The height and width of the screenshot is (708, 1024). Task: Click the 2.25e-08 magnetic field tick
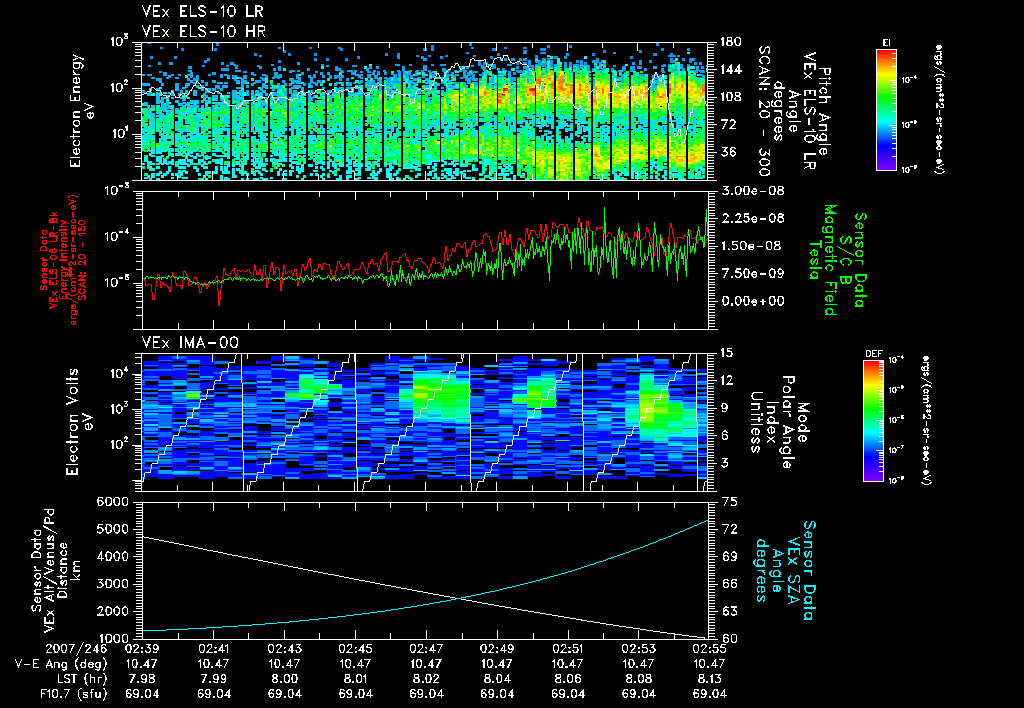pos(752,218)
